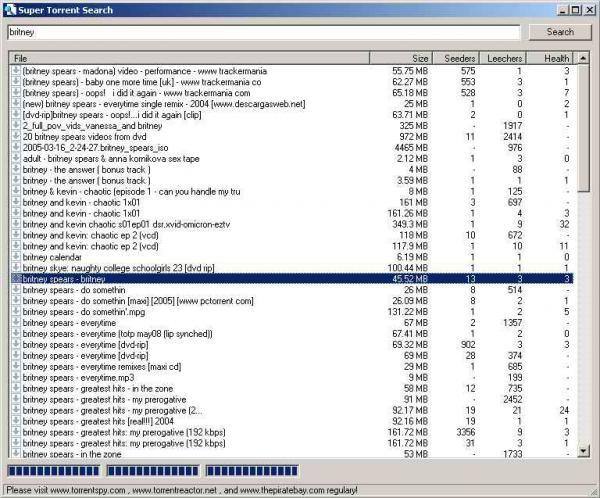
Task: Select '2_full_pov_vids_vanessa_and britney' file name
Action: [x=92, y=126]
